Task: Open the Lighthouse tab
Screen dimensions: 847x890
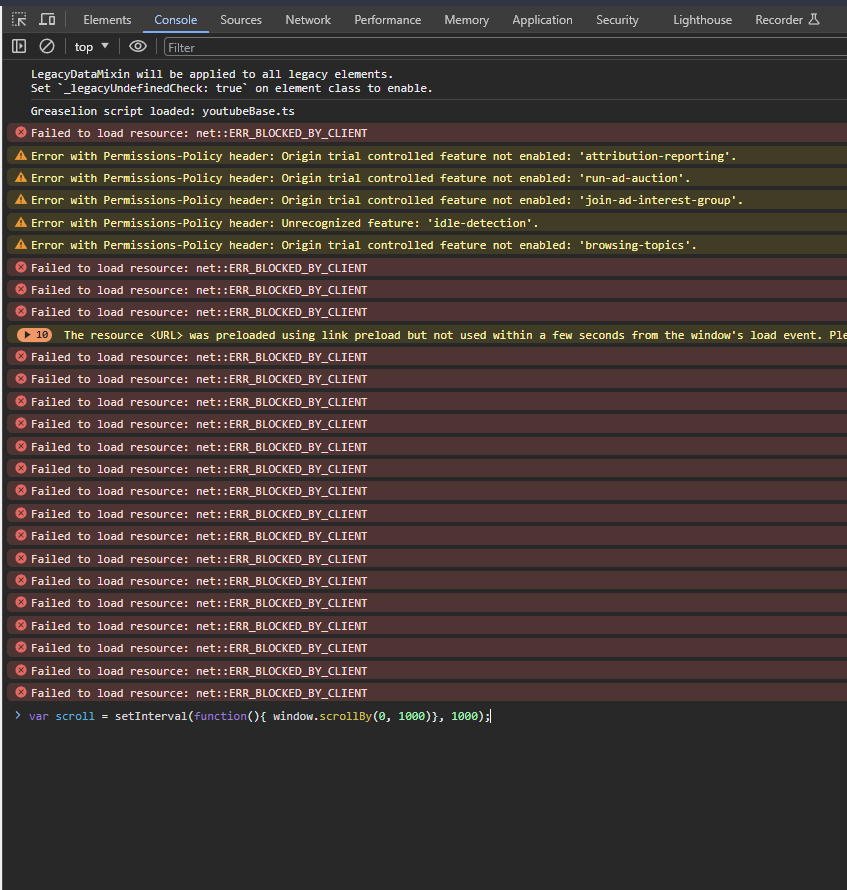Action: 702,20
